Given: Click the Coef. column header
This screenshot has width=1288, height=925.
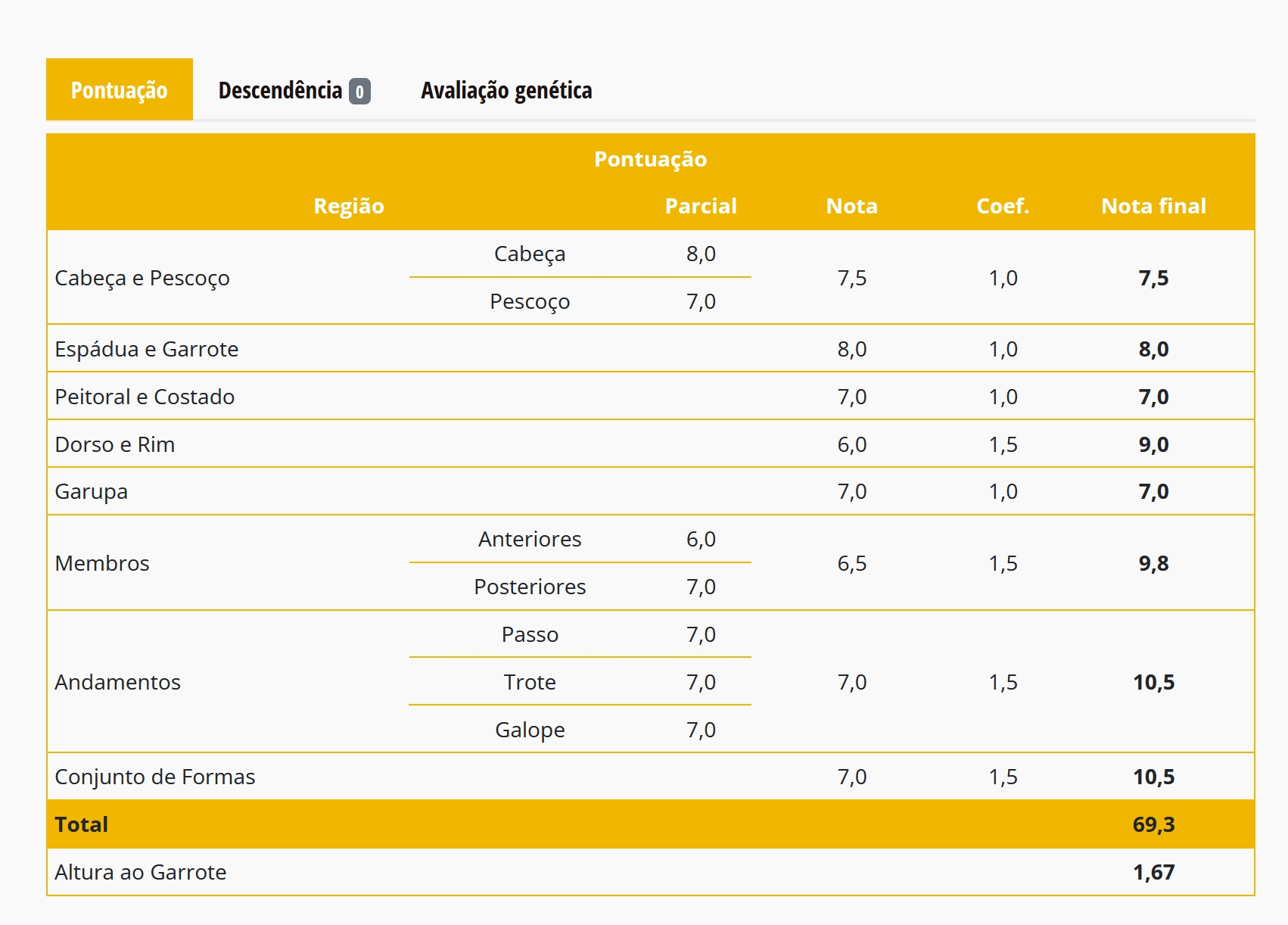Looking at the screenshot, I should tap(1003, 206).
